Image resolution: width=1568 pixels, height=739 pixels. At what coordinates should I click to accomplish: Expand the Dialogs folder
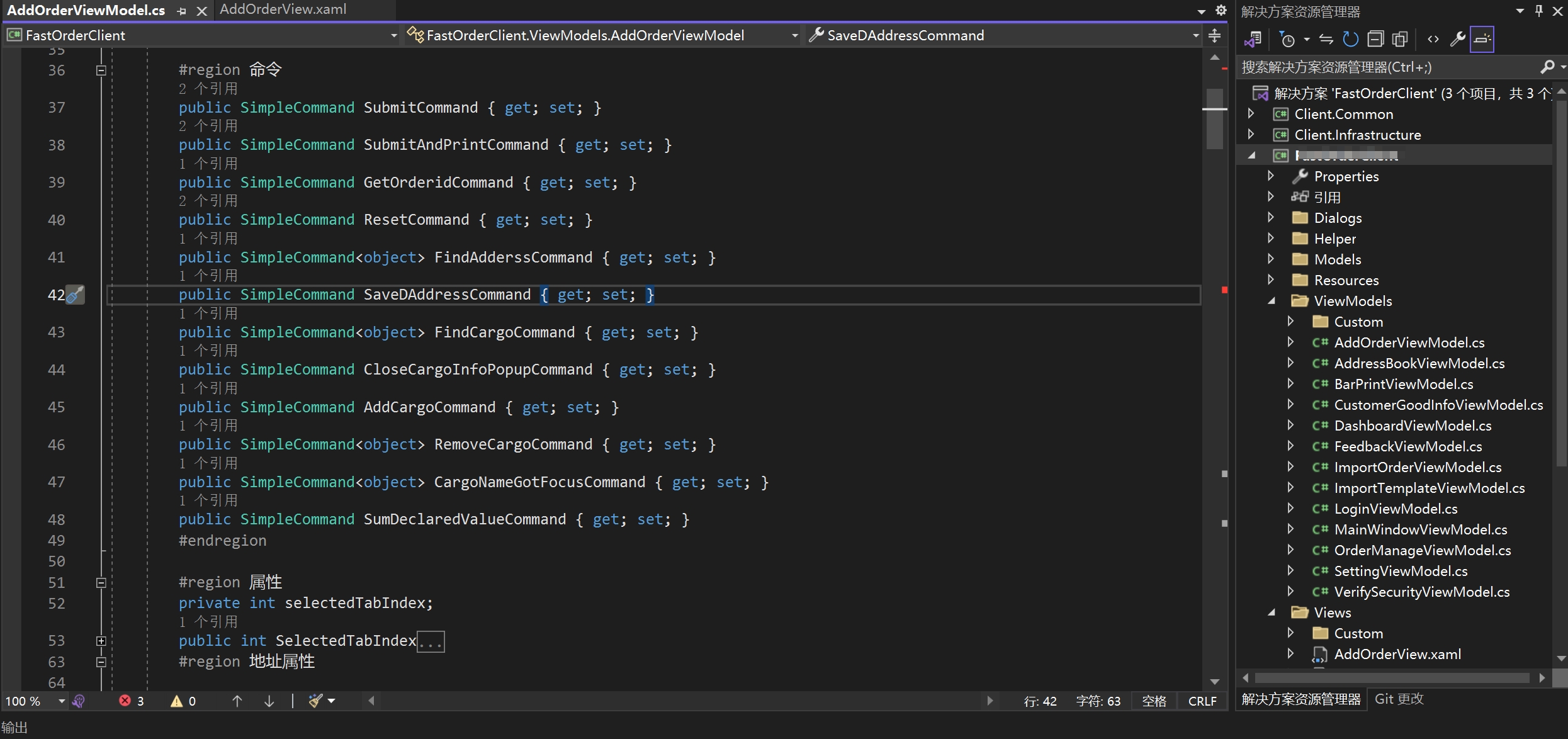pos(1272,218)
